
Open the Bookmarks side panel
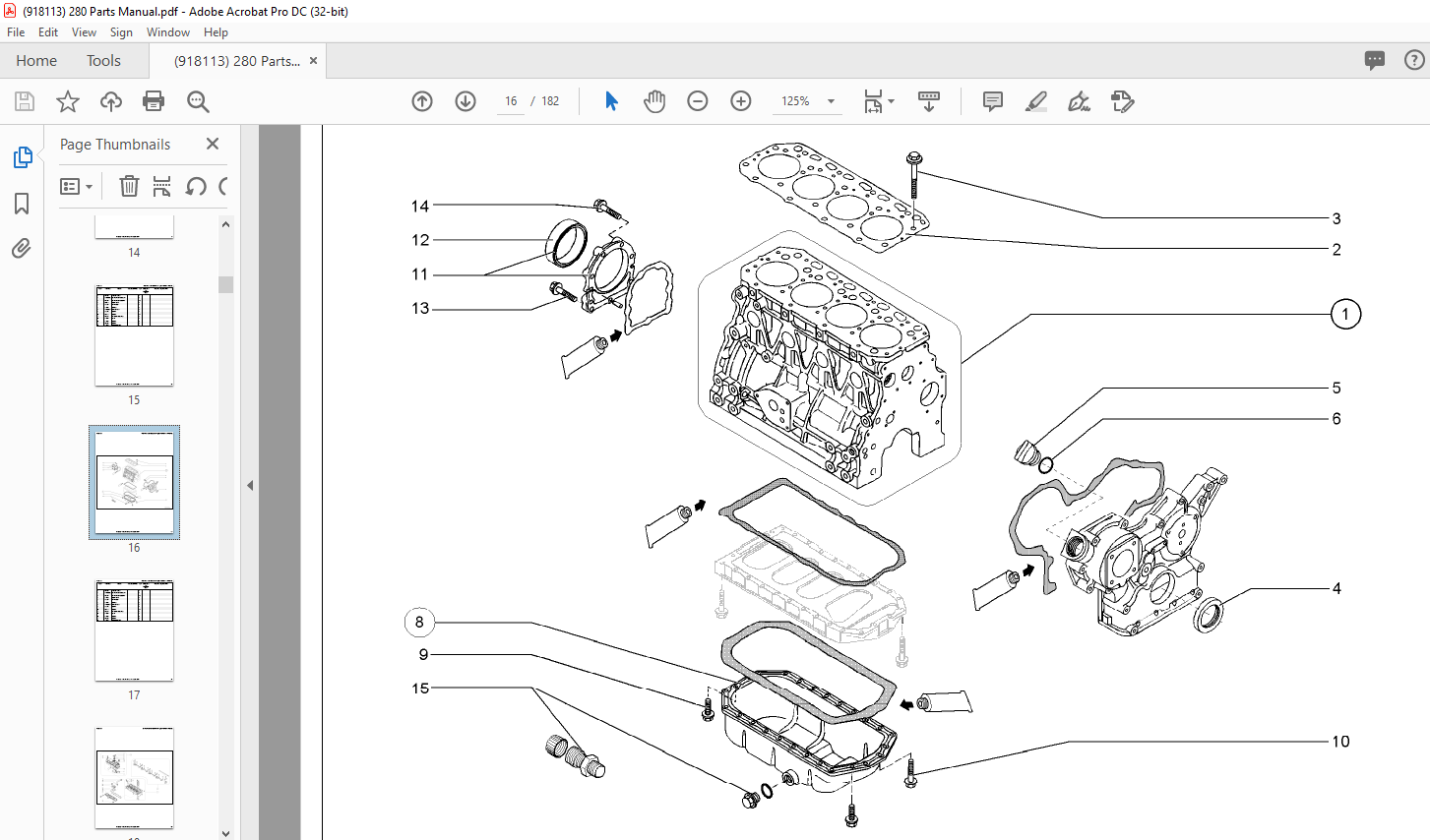(x=22, y=204)
